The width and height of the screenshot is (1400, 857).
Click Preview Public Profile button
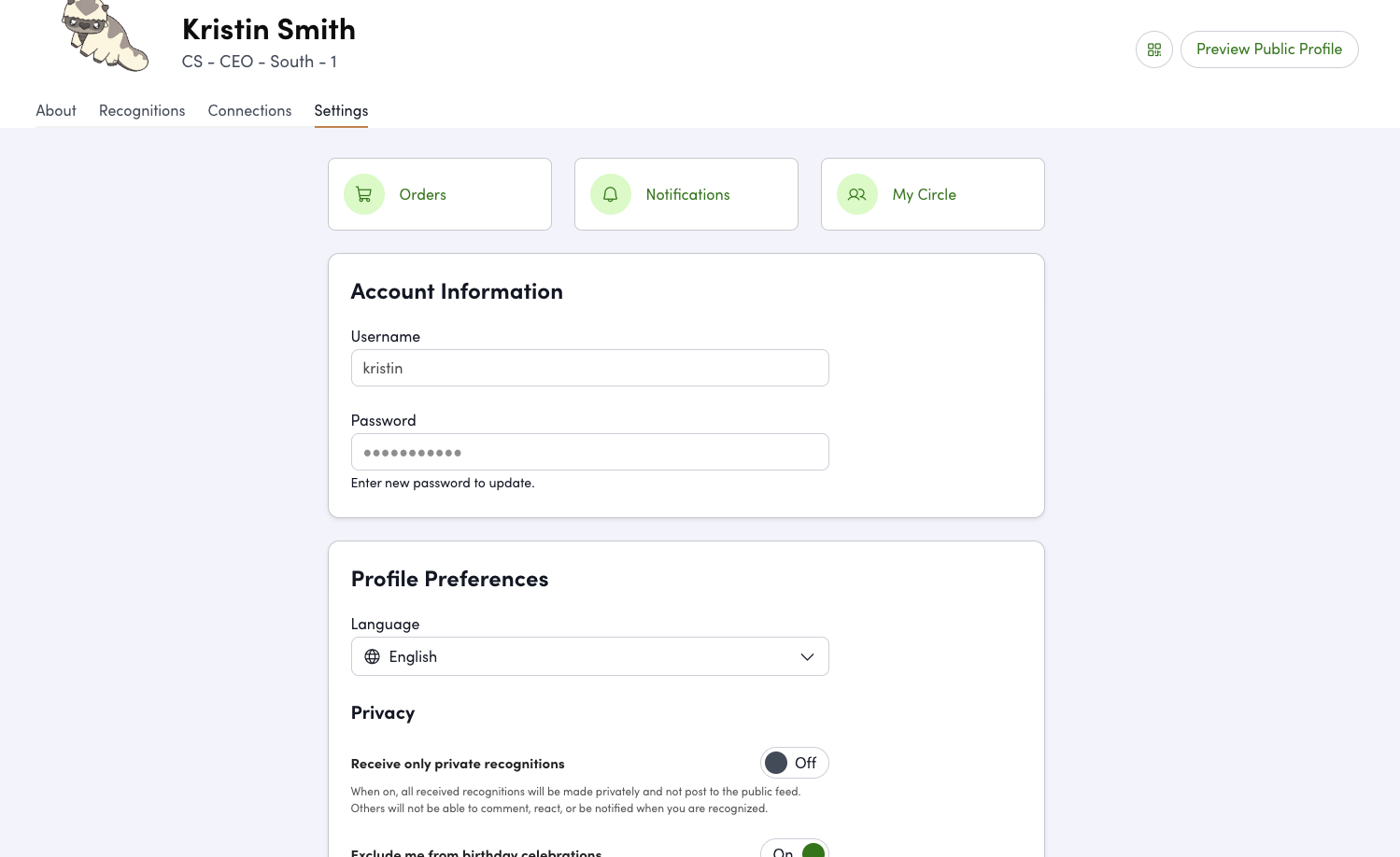1268,49
